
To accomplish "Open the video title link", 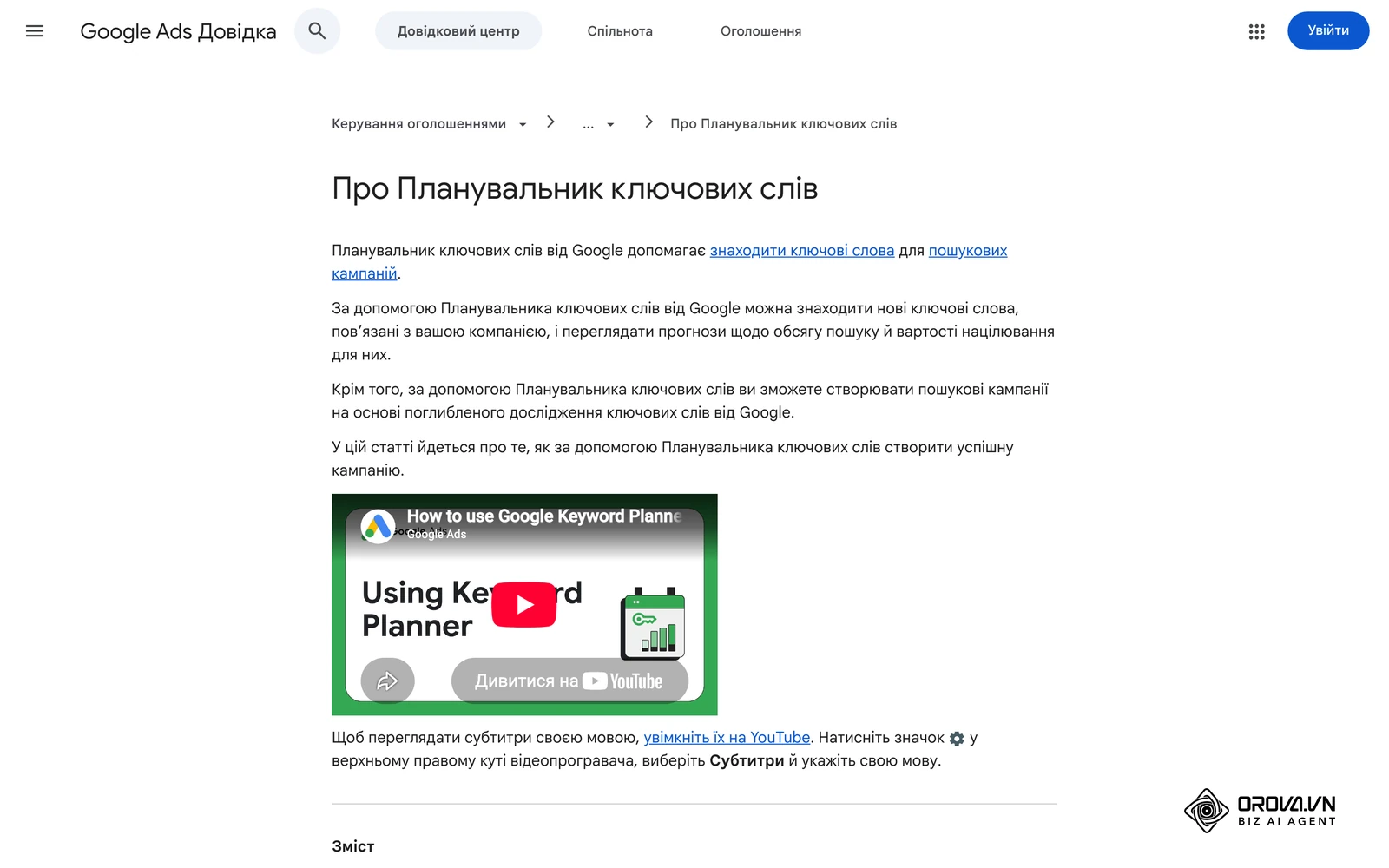I will coord(543,516).
